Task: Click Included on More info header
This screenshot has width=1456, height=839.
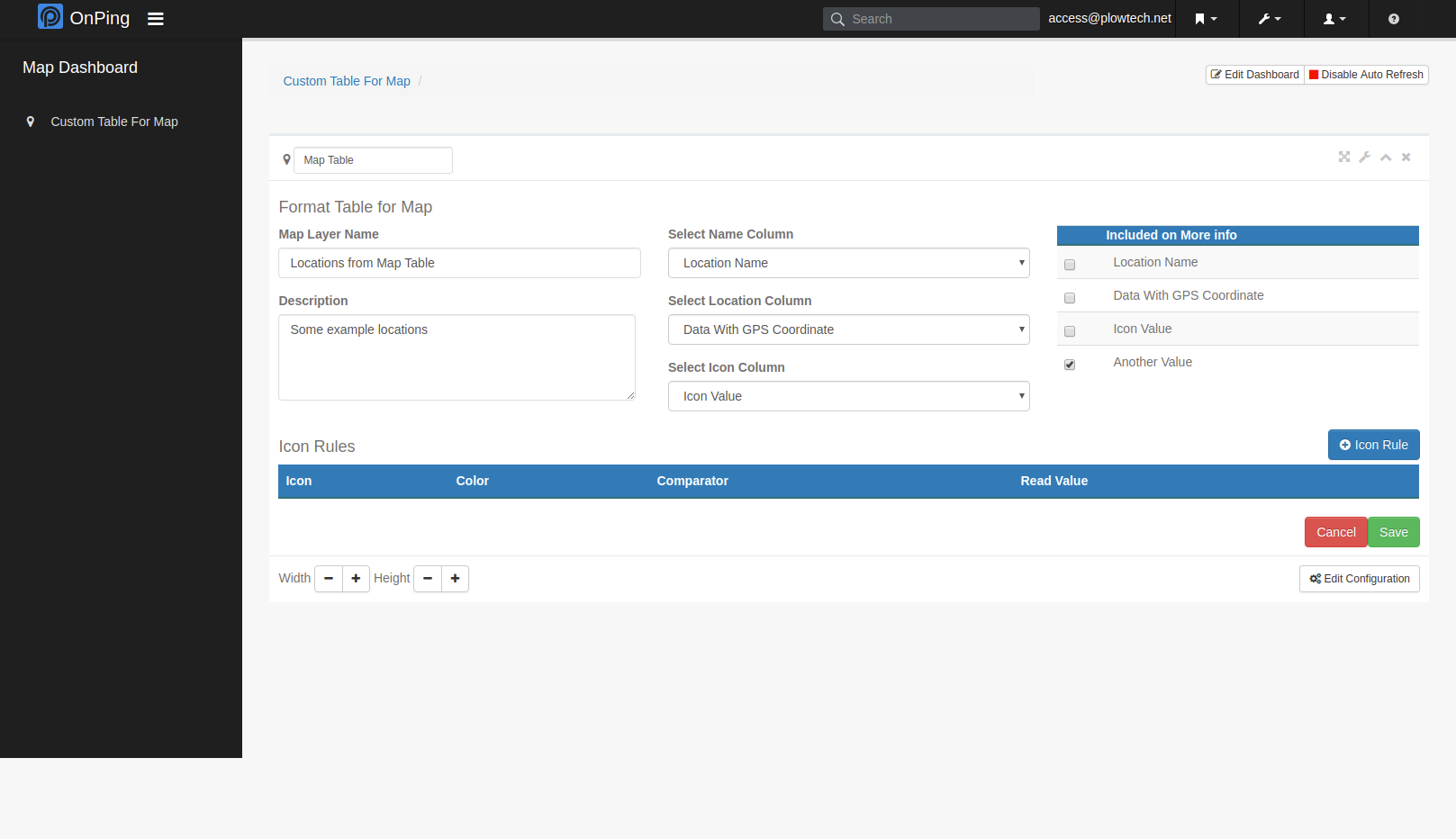Action: point(1171,235)
